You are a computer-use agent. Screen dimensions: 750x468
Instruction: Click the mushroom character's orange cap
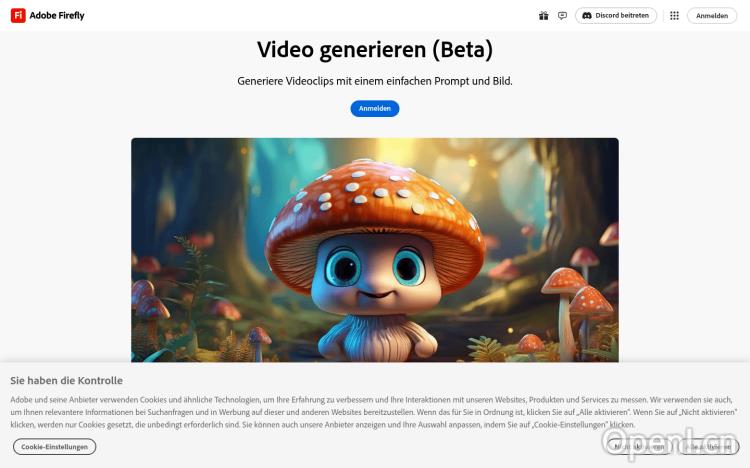375,211
